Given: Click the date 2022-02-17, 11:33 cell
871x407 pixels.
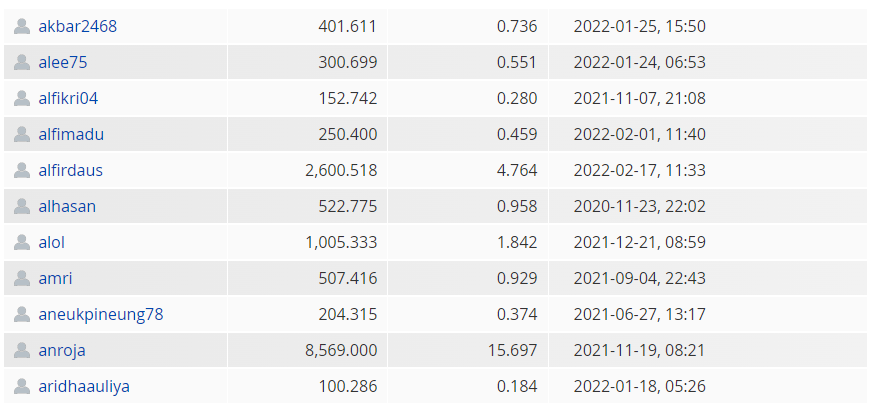Looking at the screenshot, I should tap(639, 170).
